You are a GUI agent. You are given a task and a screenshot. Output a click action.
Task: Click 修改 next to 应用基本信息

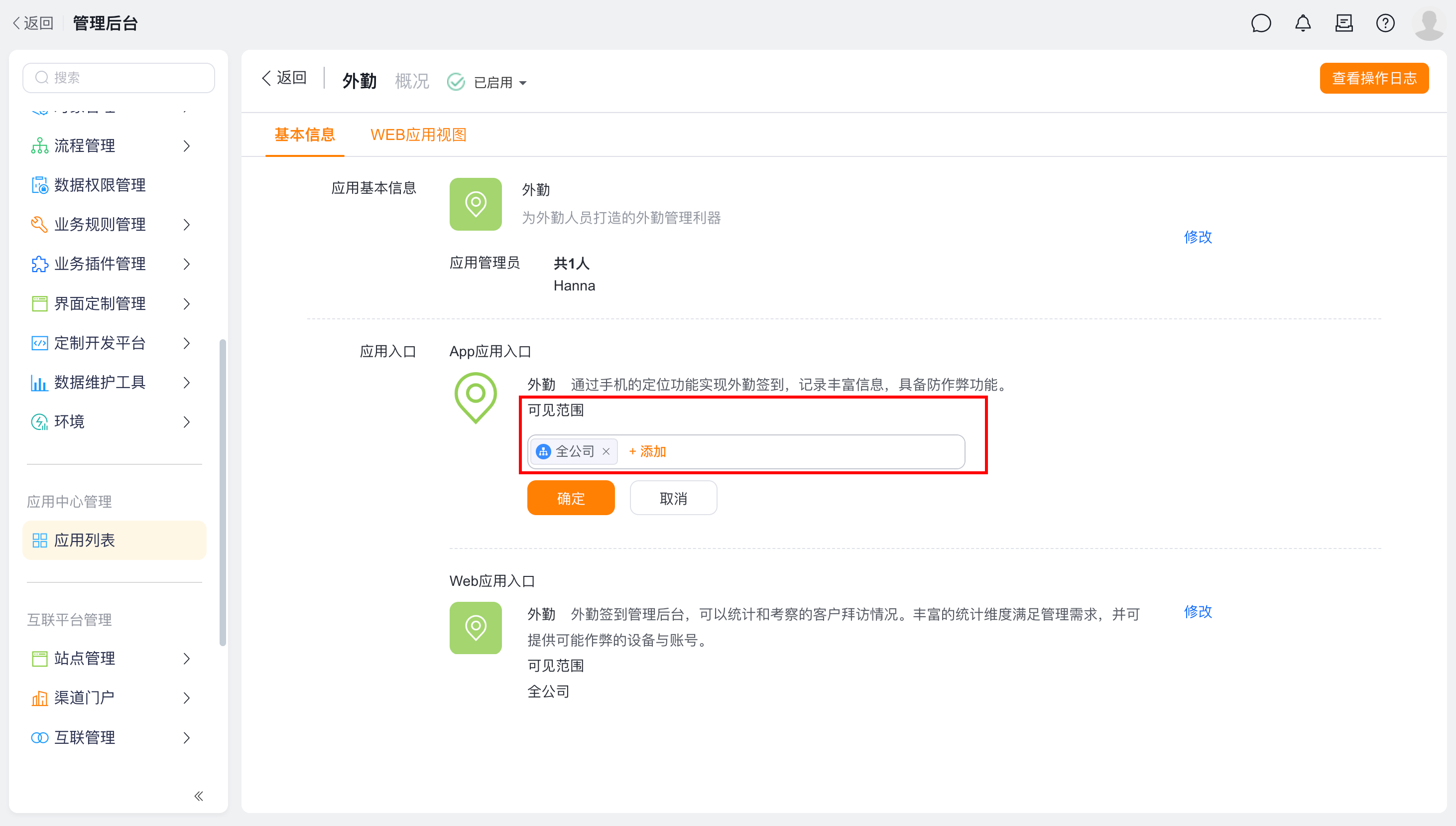pyautogui.click(x=1198, y=237)
